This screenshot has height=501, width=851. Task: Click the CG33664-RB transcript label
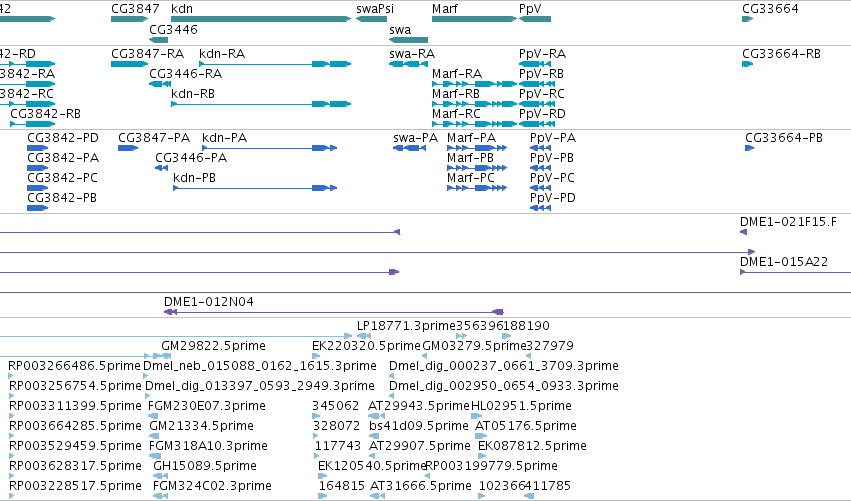pyautogui.click(x=782, y=54)
